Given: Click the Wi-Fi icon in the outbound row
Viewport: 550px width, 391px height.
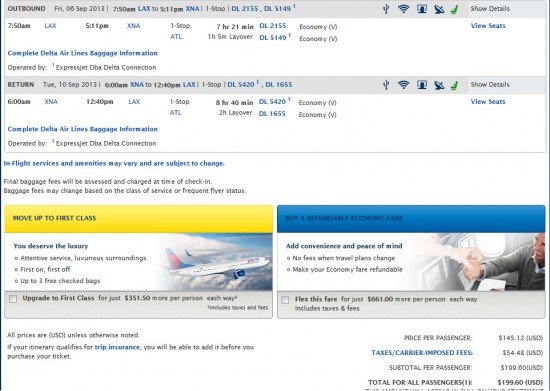Looking at the screenshot, I should pos(404,8).
